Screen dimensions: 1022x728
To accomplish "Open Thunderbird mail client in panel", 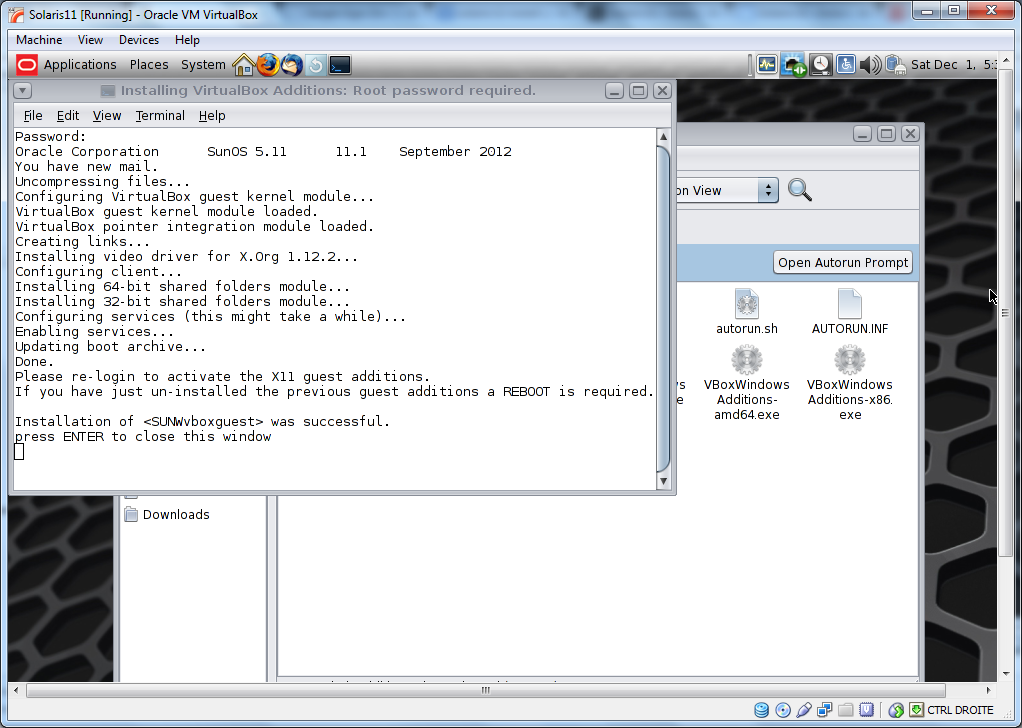I will click(x=291, y=65).
